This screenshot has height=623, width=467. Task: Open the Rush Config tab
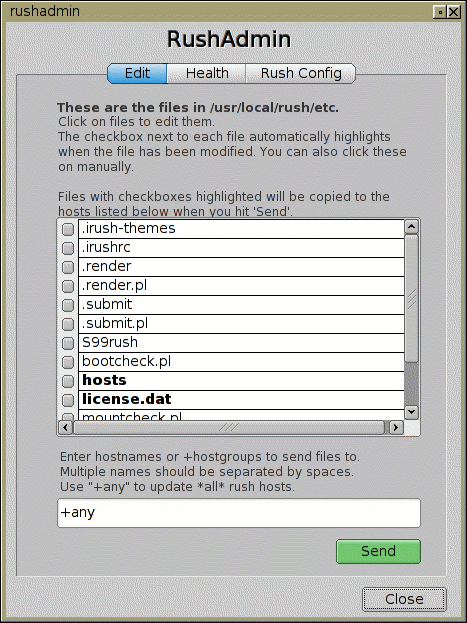(x=301, y=74)
